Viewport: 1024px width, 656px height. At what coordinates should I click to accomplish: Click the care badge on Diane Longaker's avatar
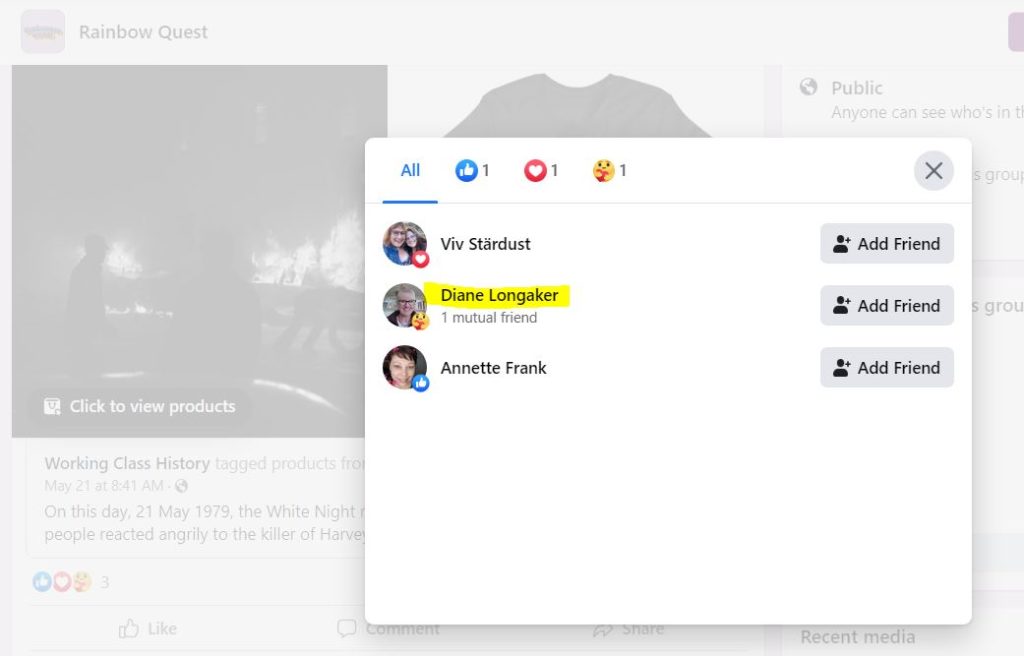(421, 321)
